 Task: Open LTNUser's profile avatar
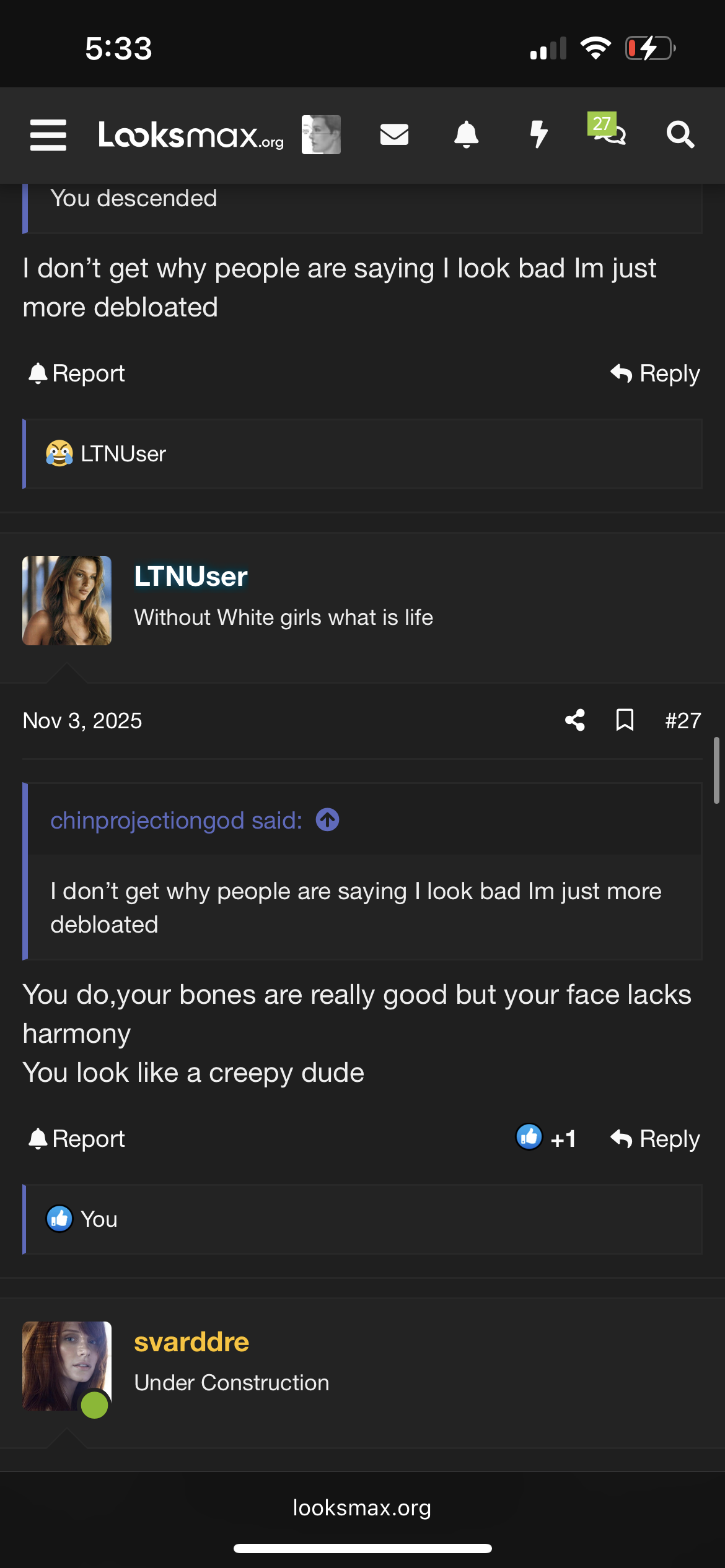click(x=67, y=601)
